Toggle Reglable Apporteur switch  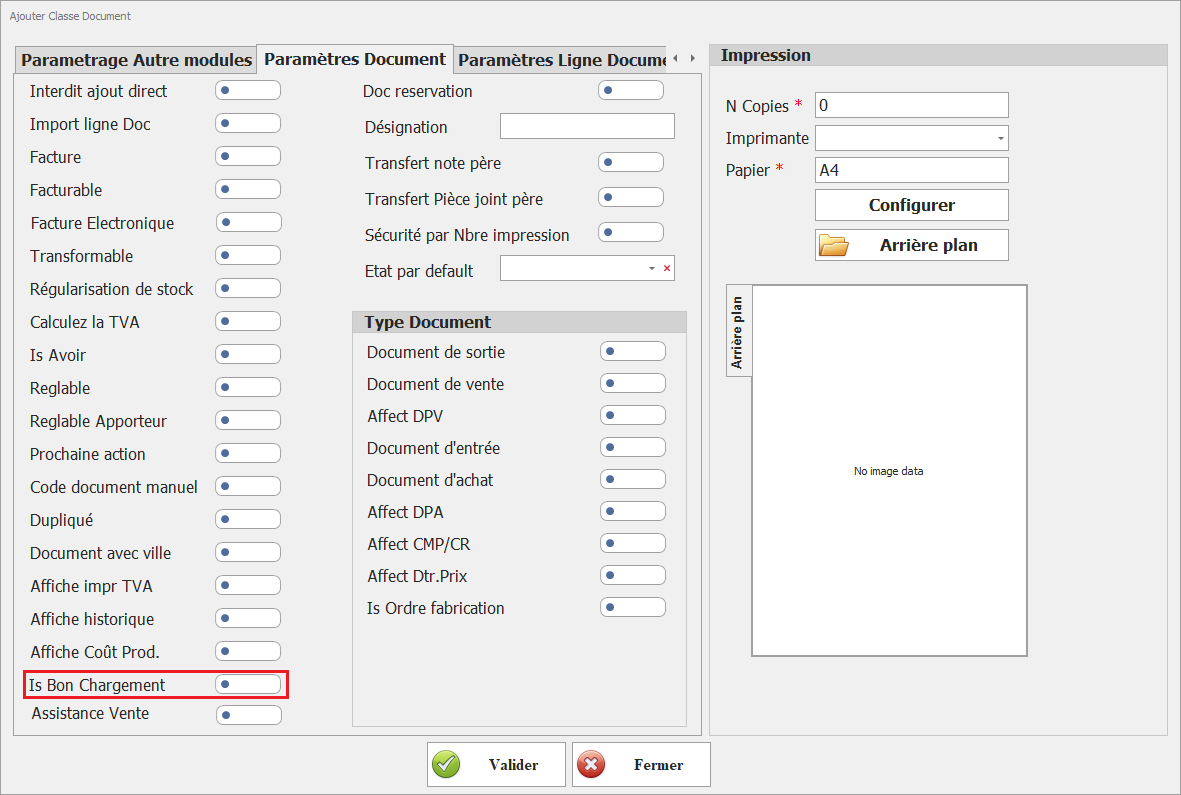248,421
